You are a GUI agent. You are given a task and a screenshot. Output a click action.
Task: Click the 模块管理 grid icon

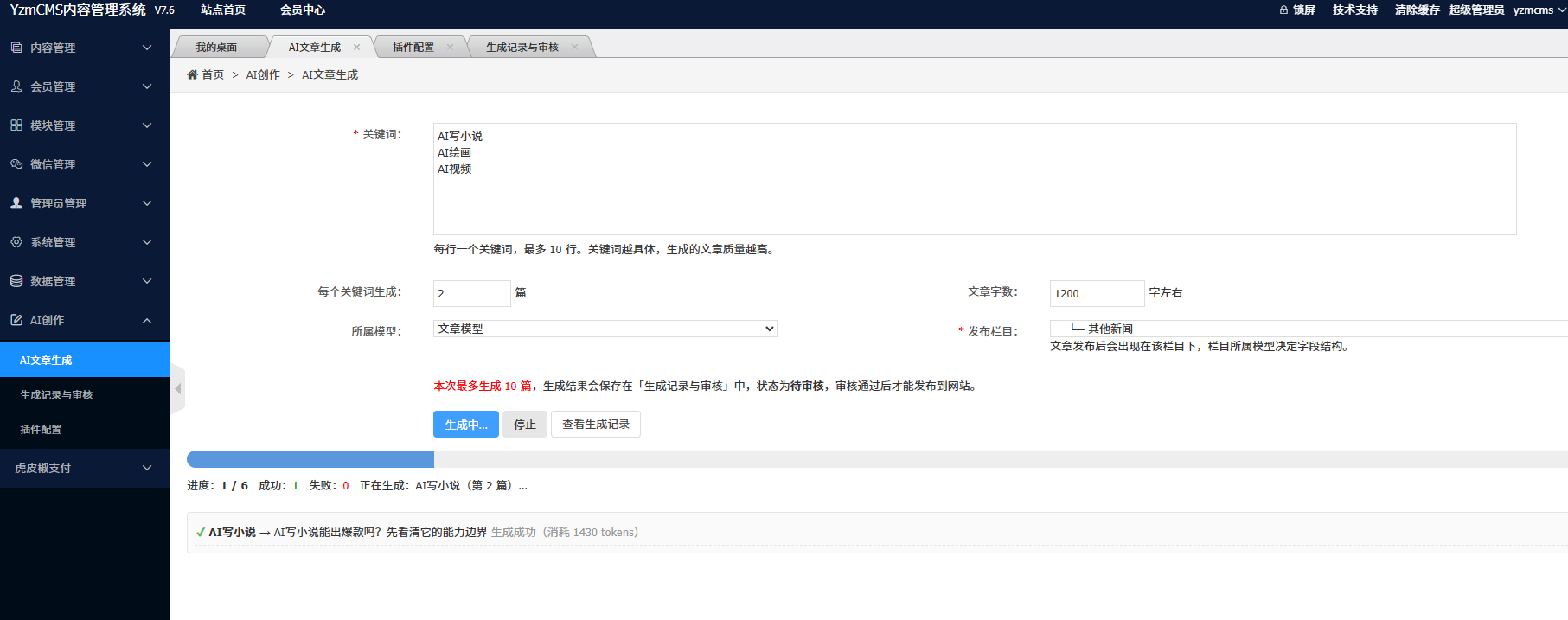(x=16, y=125)
